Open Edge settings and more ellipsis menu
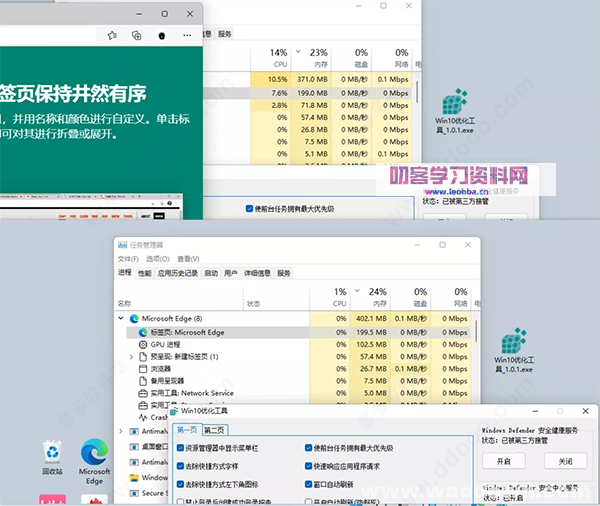This screenshot has width=600, height=506. 187,35
